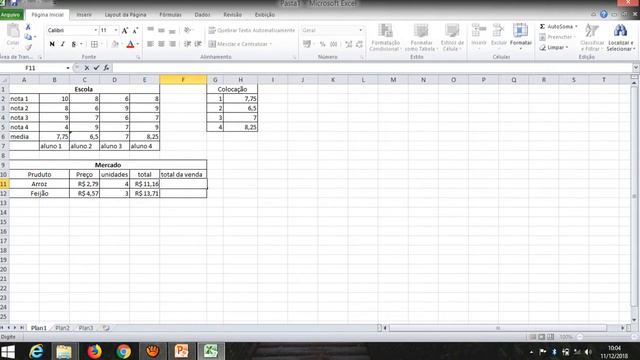The width and height of the screenshot is (640, 360).
Task: Click the Excluir cells button
Action: click(498, 35)
